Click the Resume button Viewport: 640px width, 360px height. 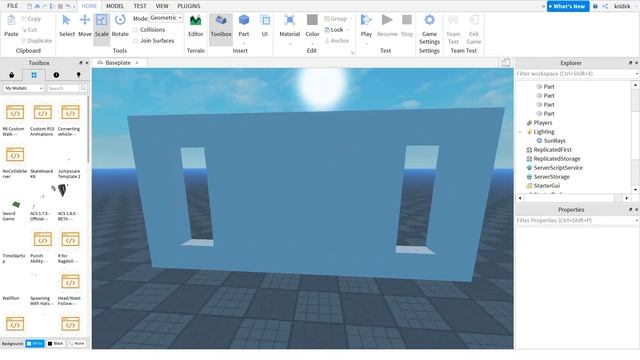coord(387,25)
